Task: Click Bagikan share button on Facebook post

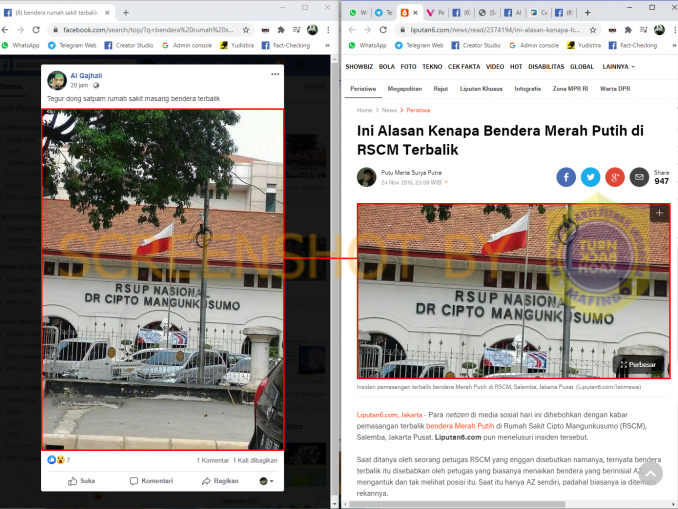Action: coord(221,481)
